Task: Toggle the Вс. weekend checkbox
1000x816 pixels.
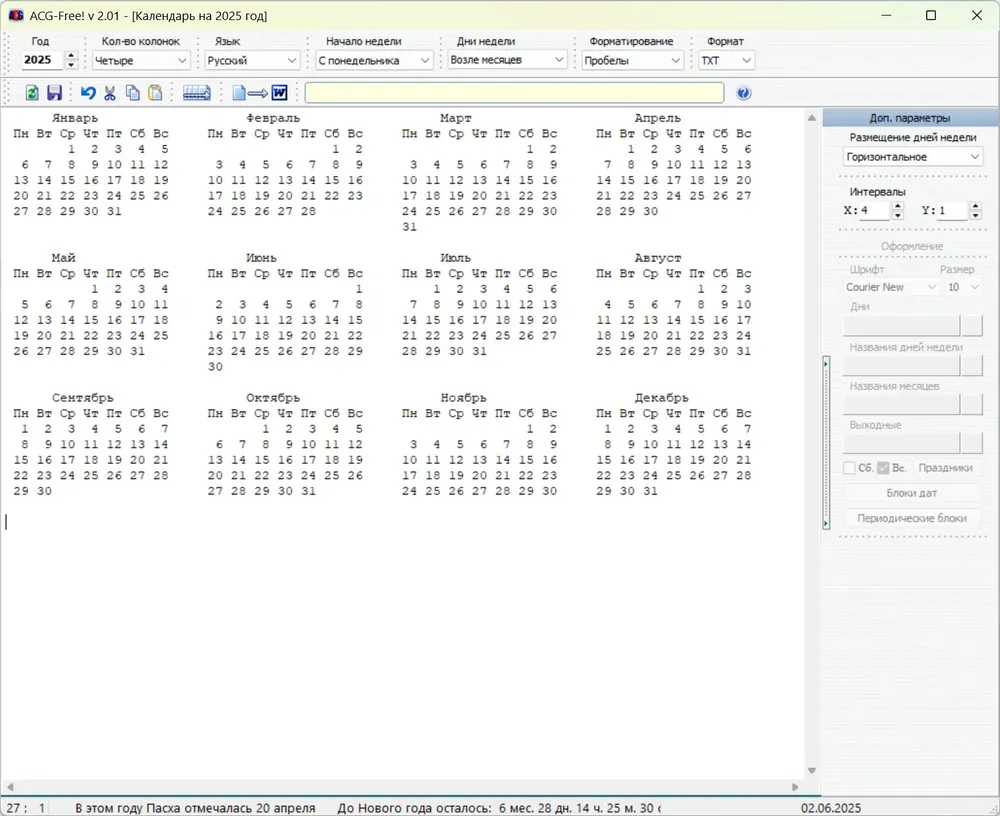Action: click(x=883, y=468)
